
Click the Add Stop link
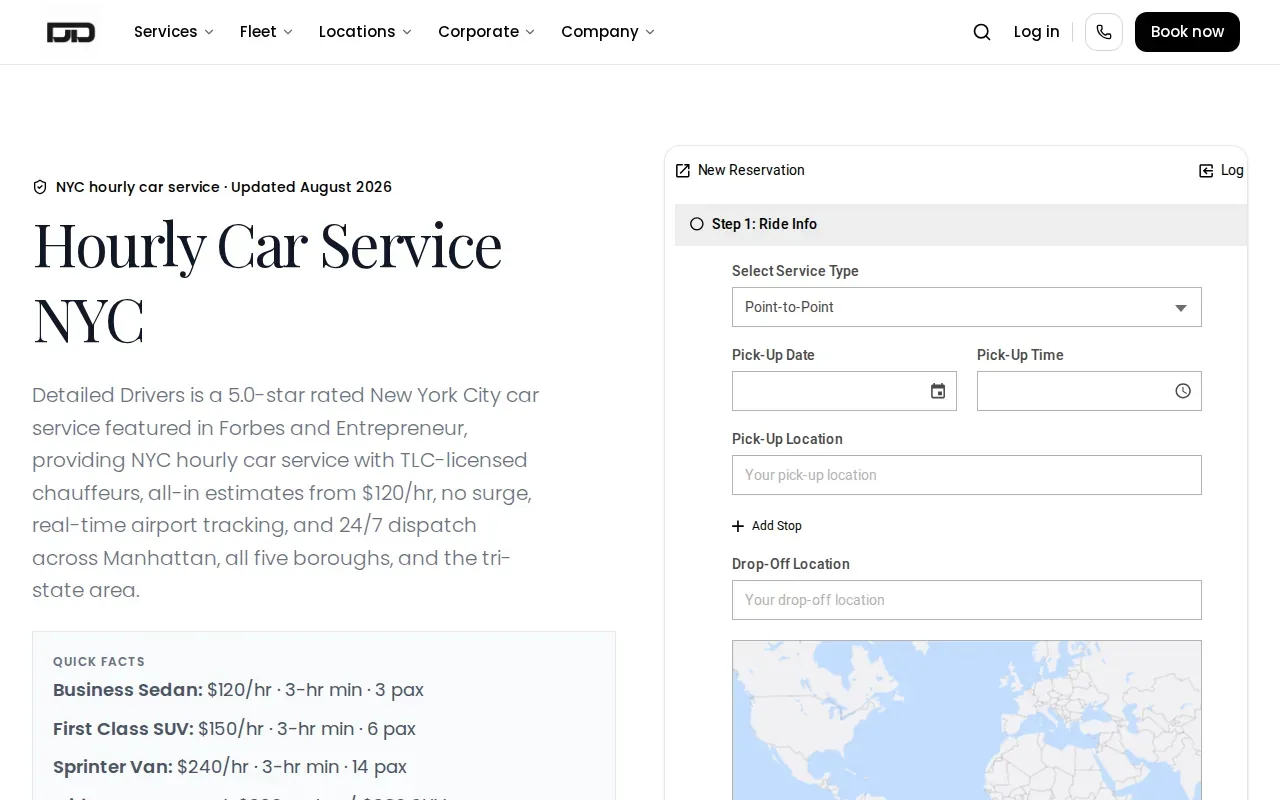point(776,526)
